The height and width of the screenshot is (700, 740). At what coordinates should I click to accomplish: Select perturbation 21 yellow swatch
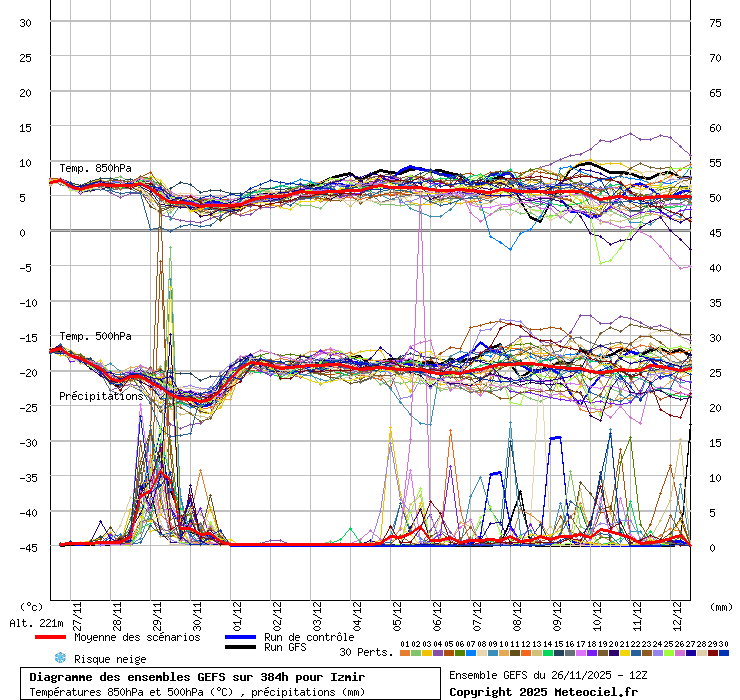click(625, 653)
